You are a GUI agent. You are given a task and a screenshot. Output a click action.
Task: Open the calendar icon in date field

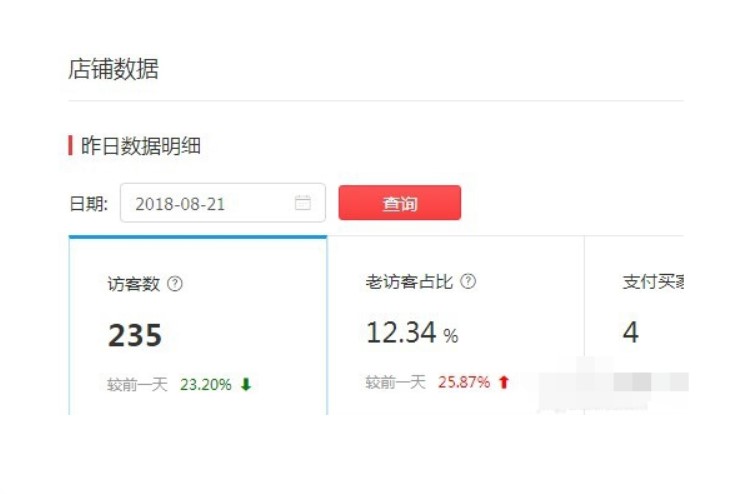(303, 203)
